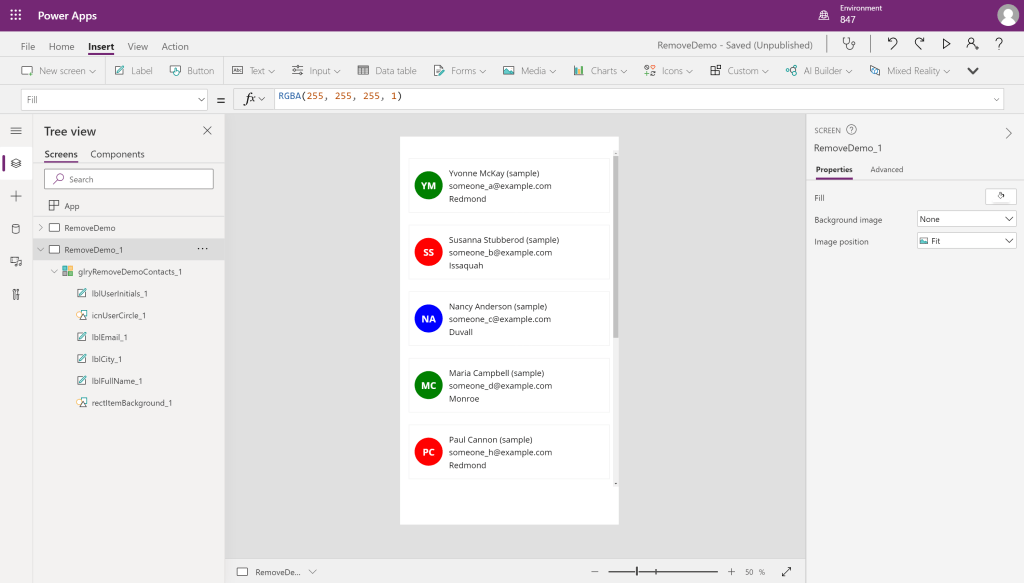Open the View menu tab
The width and height of the screenshot is (1024, 583).
pyautogui.click(x=138, y=46)
